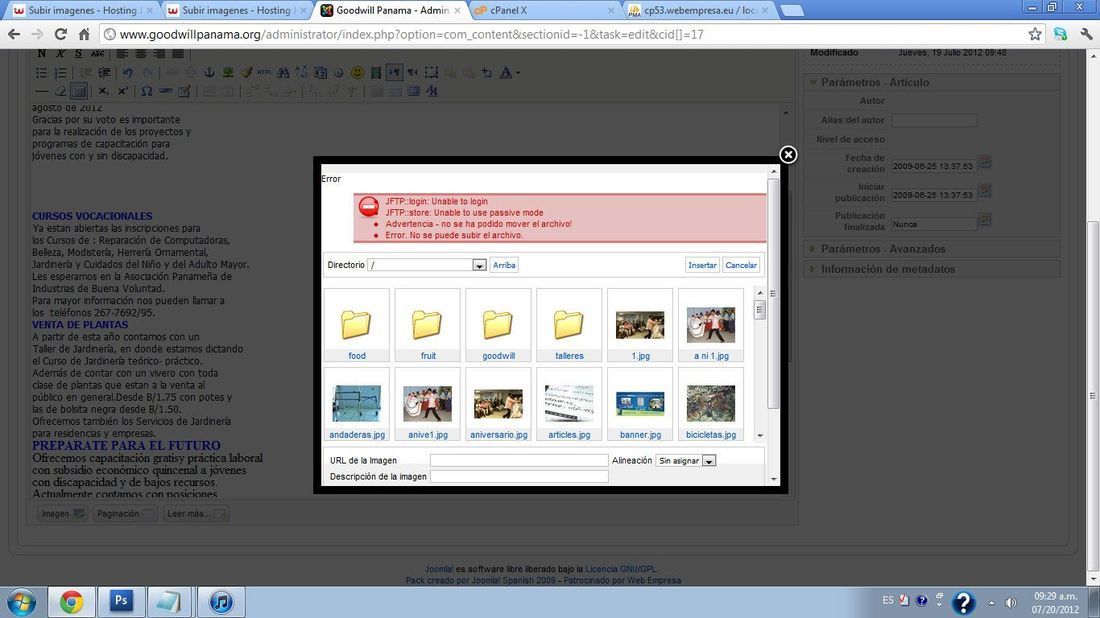Open the Directorio dropdown in image manager
The width and height of the screenshot is (1100, 618).
pyautogui.click(x=479, y=265)
